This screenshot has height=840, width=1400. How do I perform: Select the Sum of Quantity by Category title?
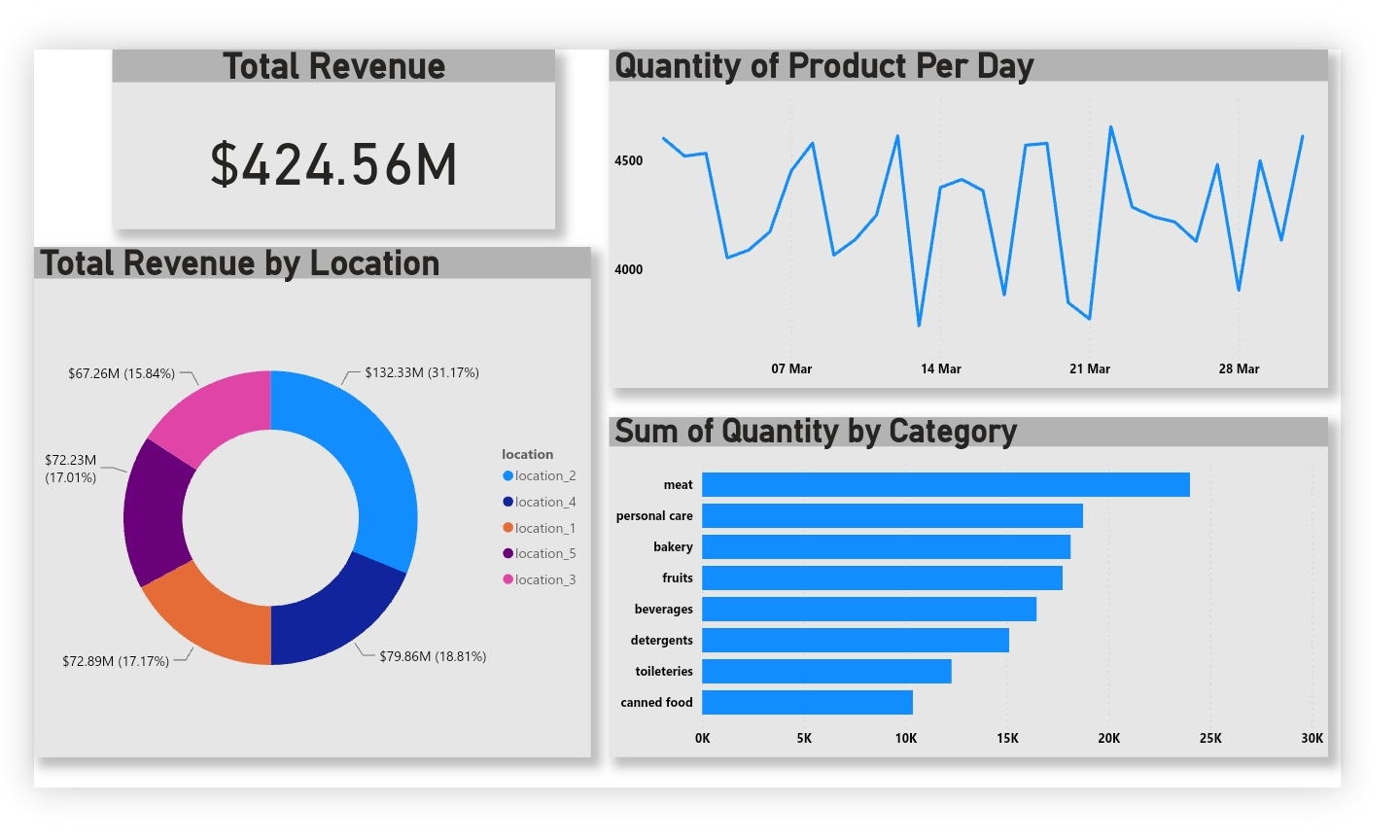[x=816, y=432]
